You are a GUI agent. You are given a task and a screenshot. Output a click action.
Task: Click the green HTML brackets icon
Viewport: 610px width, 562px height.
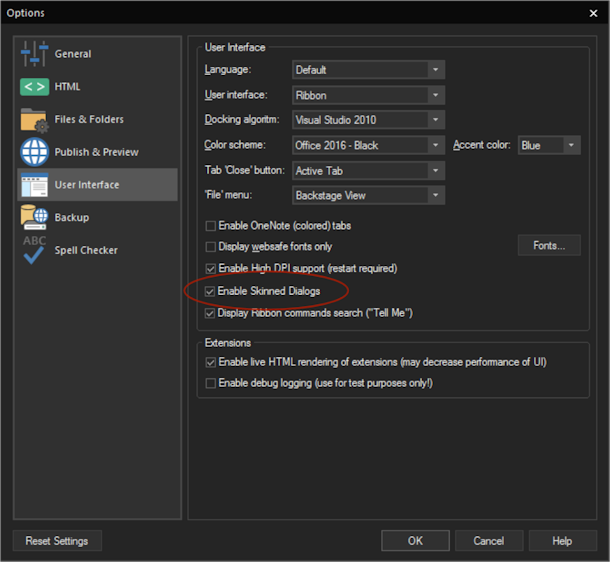(x=34, y=86)
